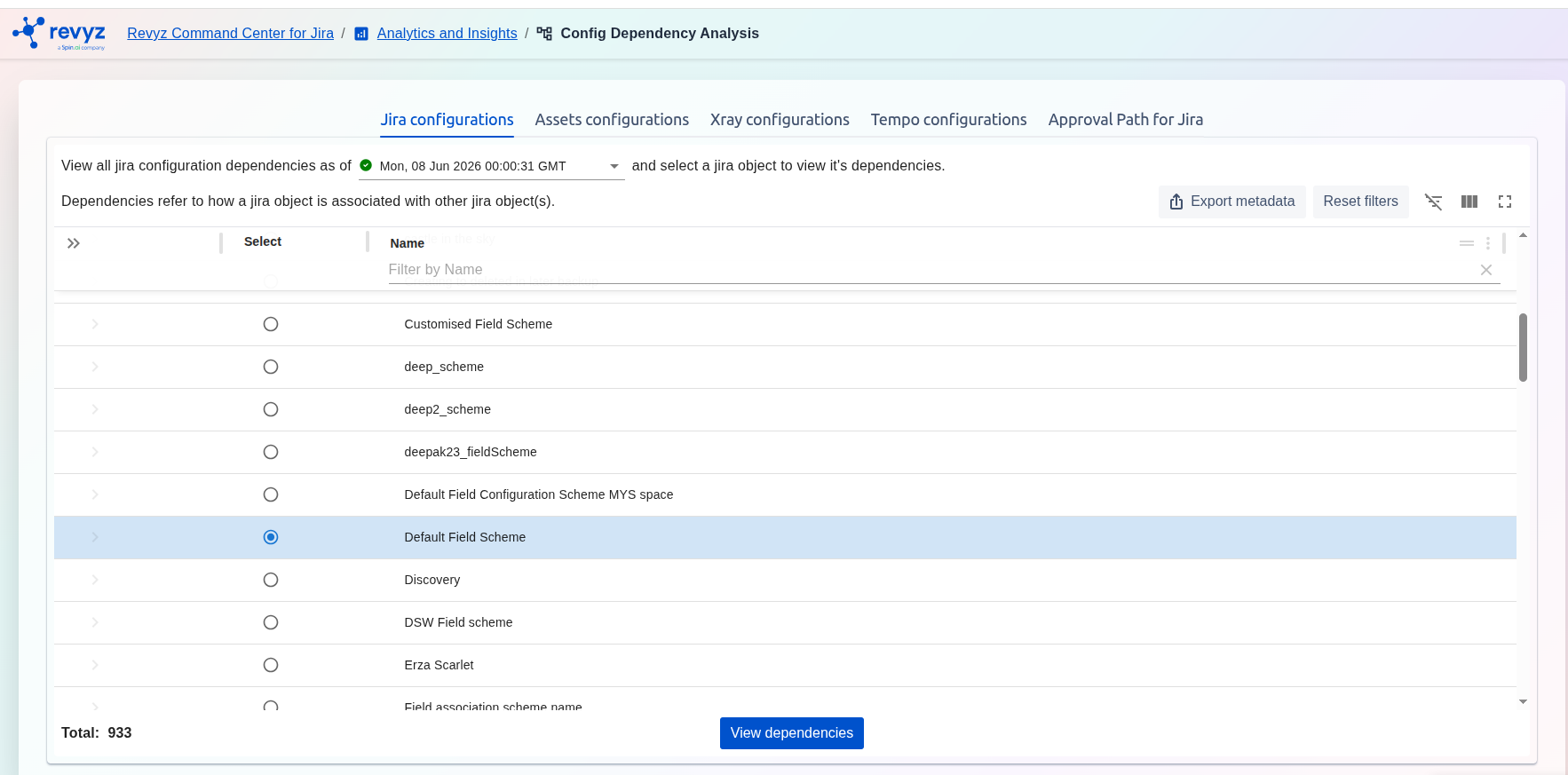The width and height of the screenshot is (1568, 775).
Task: Select Erza Scarlet radio button
Action: click(271, 665)
